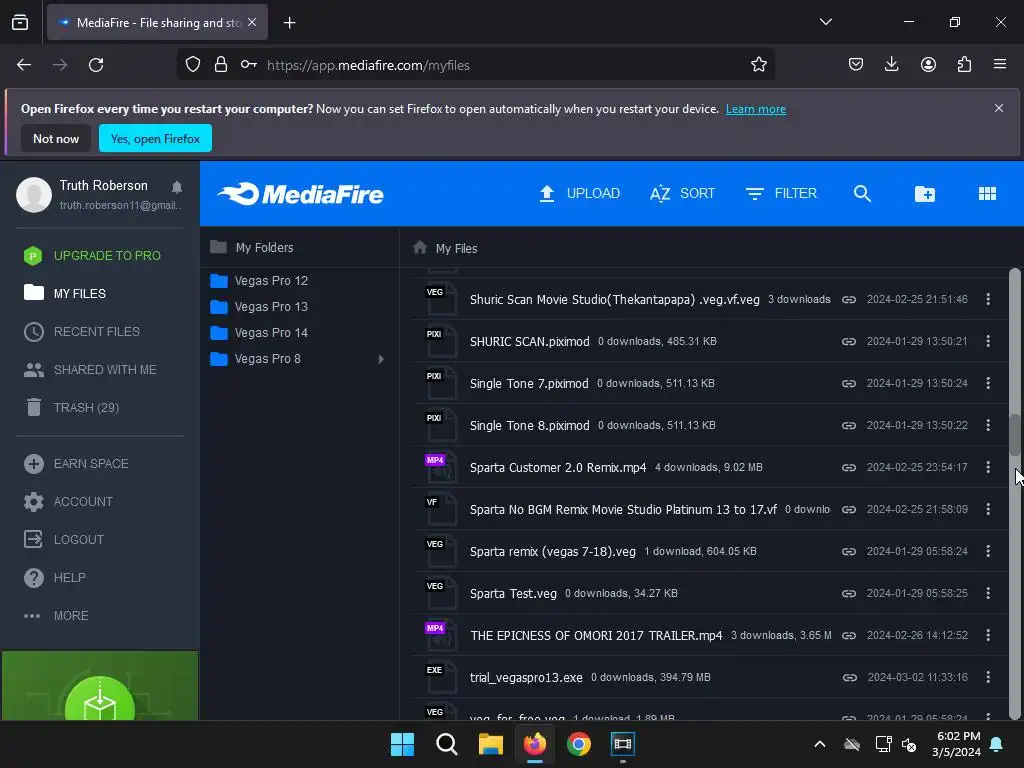
Task: Open the Sort menu
Action: point(682,193)
